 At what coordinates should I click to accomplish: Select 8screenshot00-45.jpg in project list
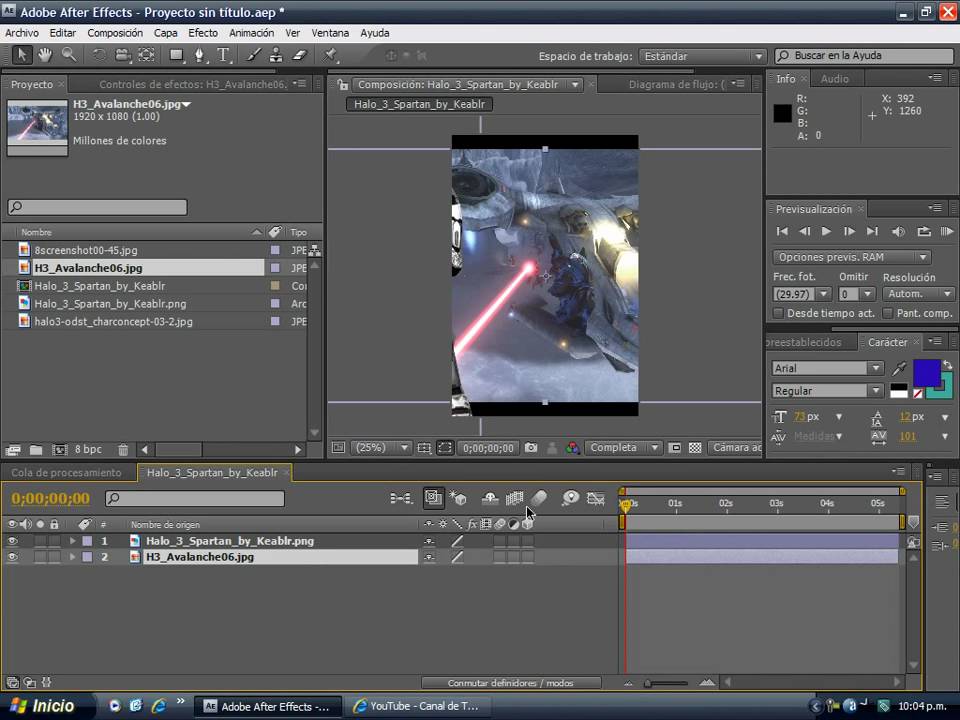tap(86, 250)
